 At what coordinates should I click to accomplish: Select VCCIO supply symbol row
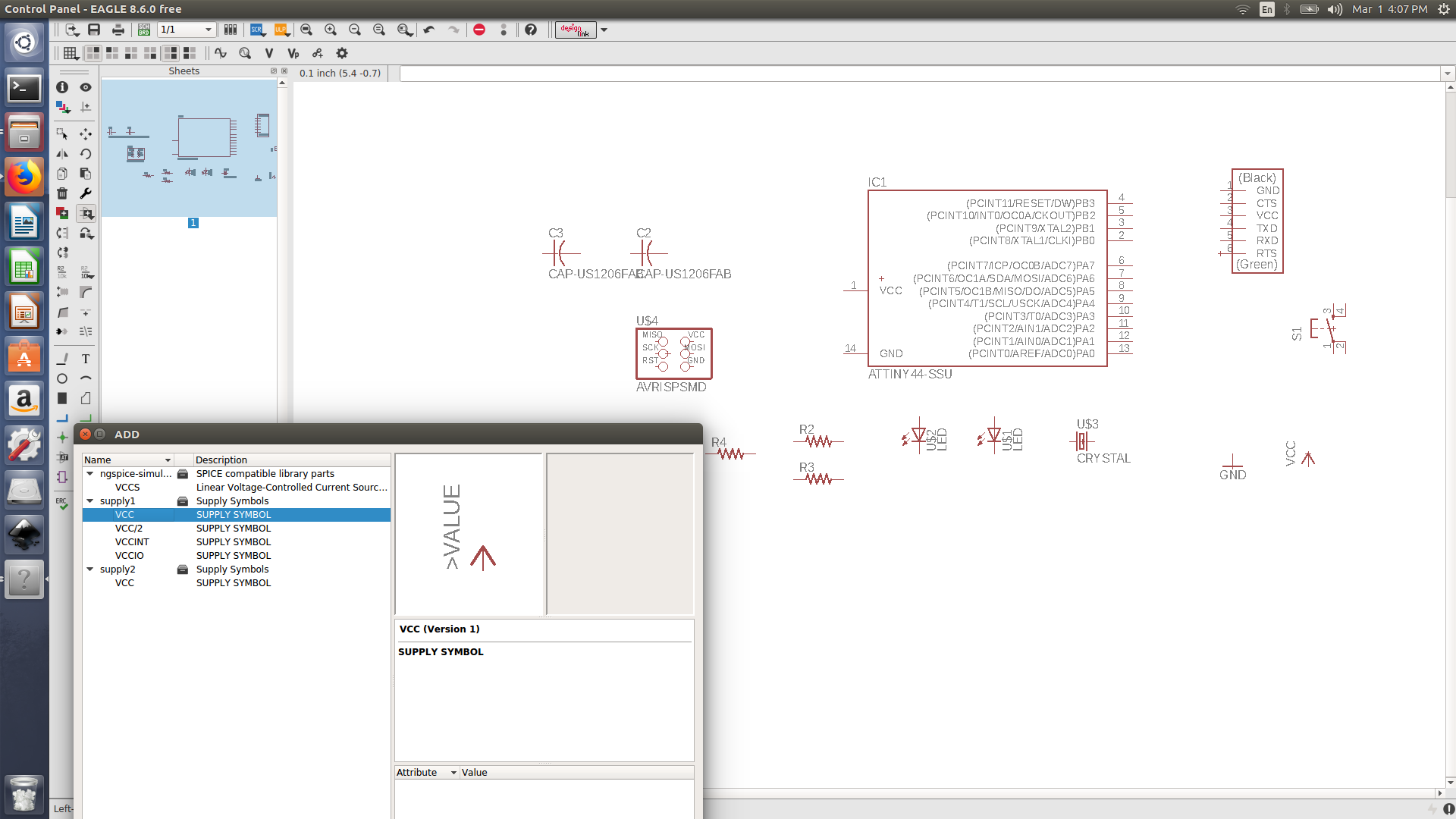point(237,556)
